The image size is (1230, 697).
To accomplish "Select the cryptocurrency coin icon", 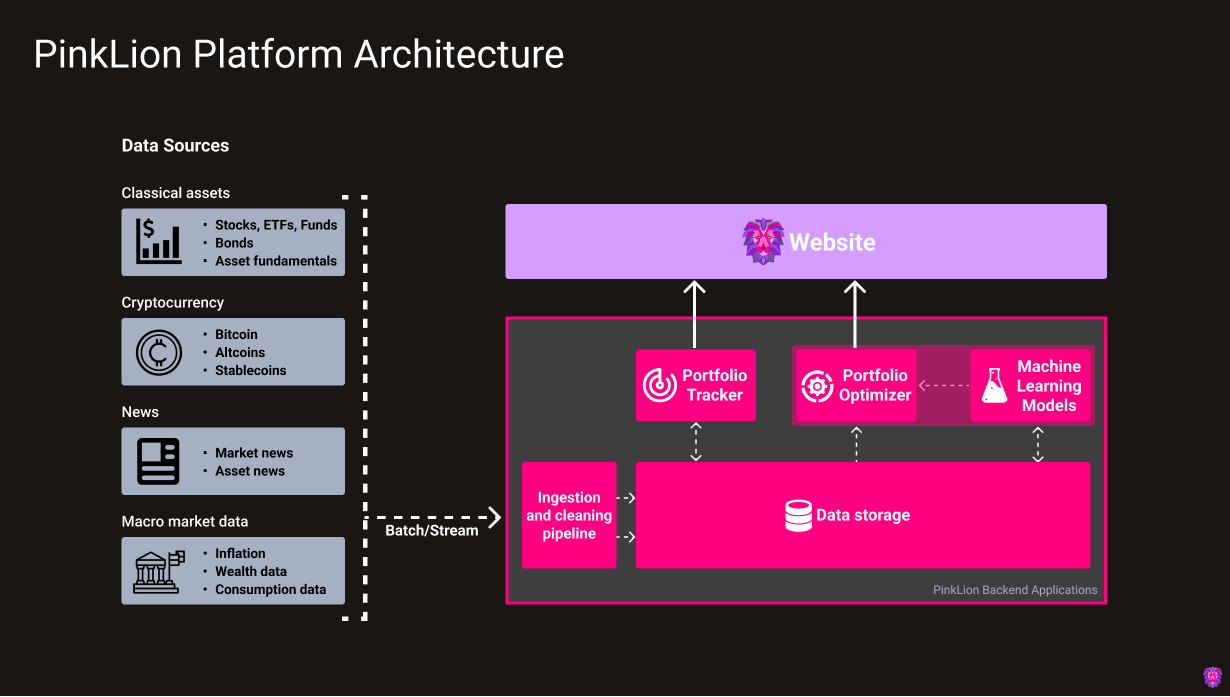I will [158, 352].
